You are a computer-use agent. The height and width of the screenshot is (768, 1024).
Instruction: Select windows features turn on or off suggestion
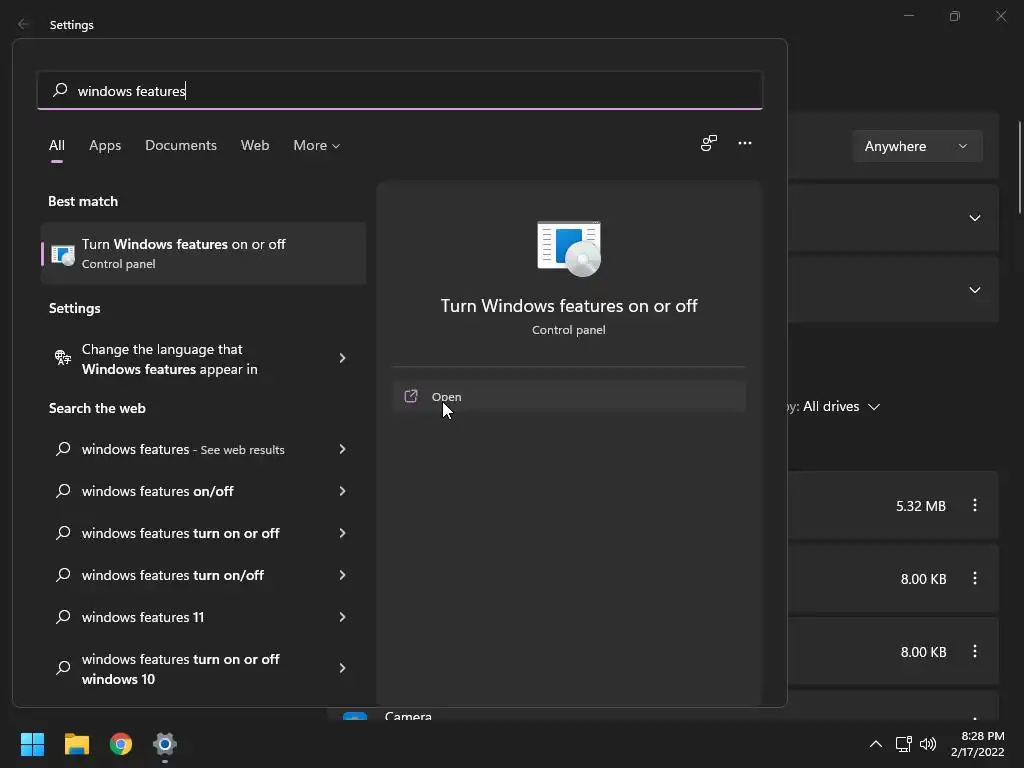(203, 533)
